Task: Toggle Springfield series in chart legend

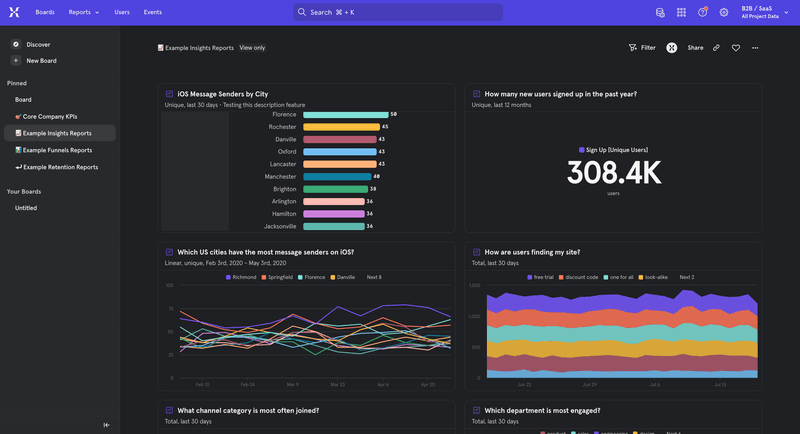Action: 278,277
